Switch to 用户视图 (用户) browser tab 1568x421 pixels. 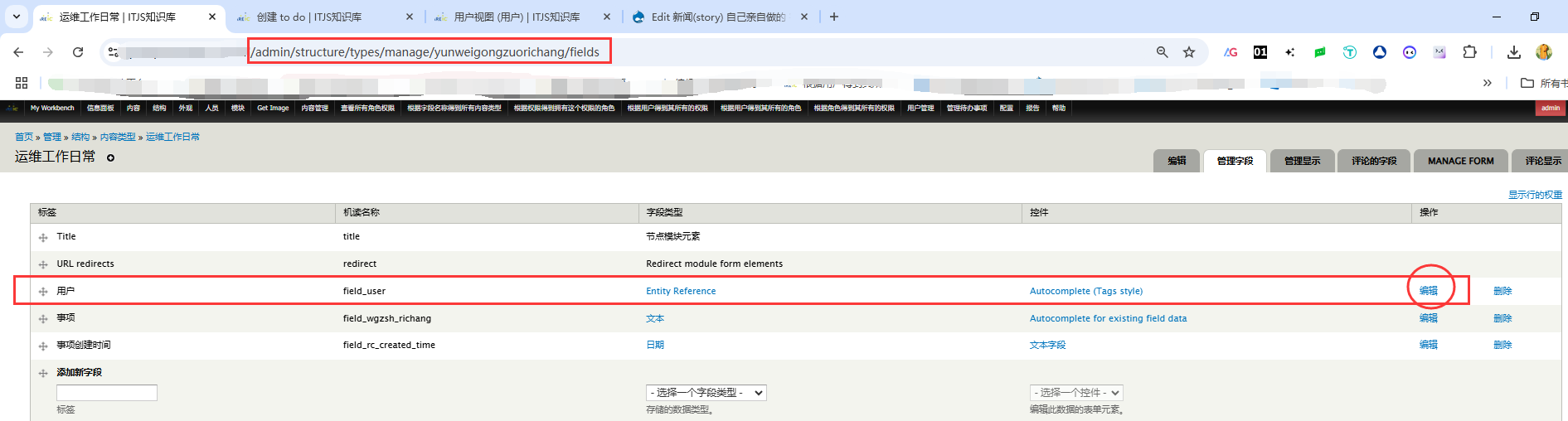tap(521, 17)
